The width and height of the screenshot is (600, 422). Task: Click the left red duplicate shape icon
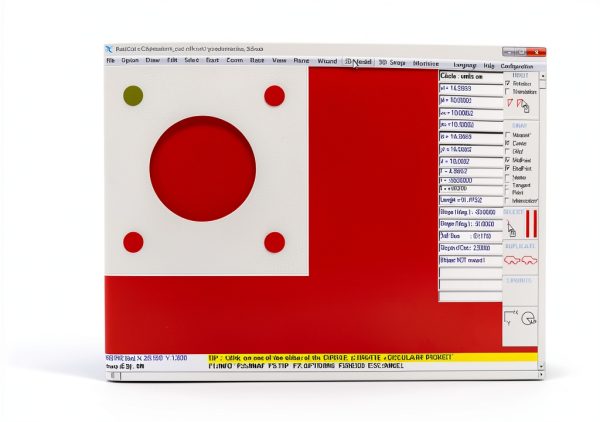(512, 261)
